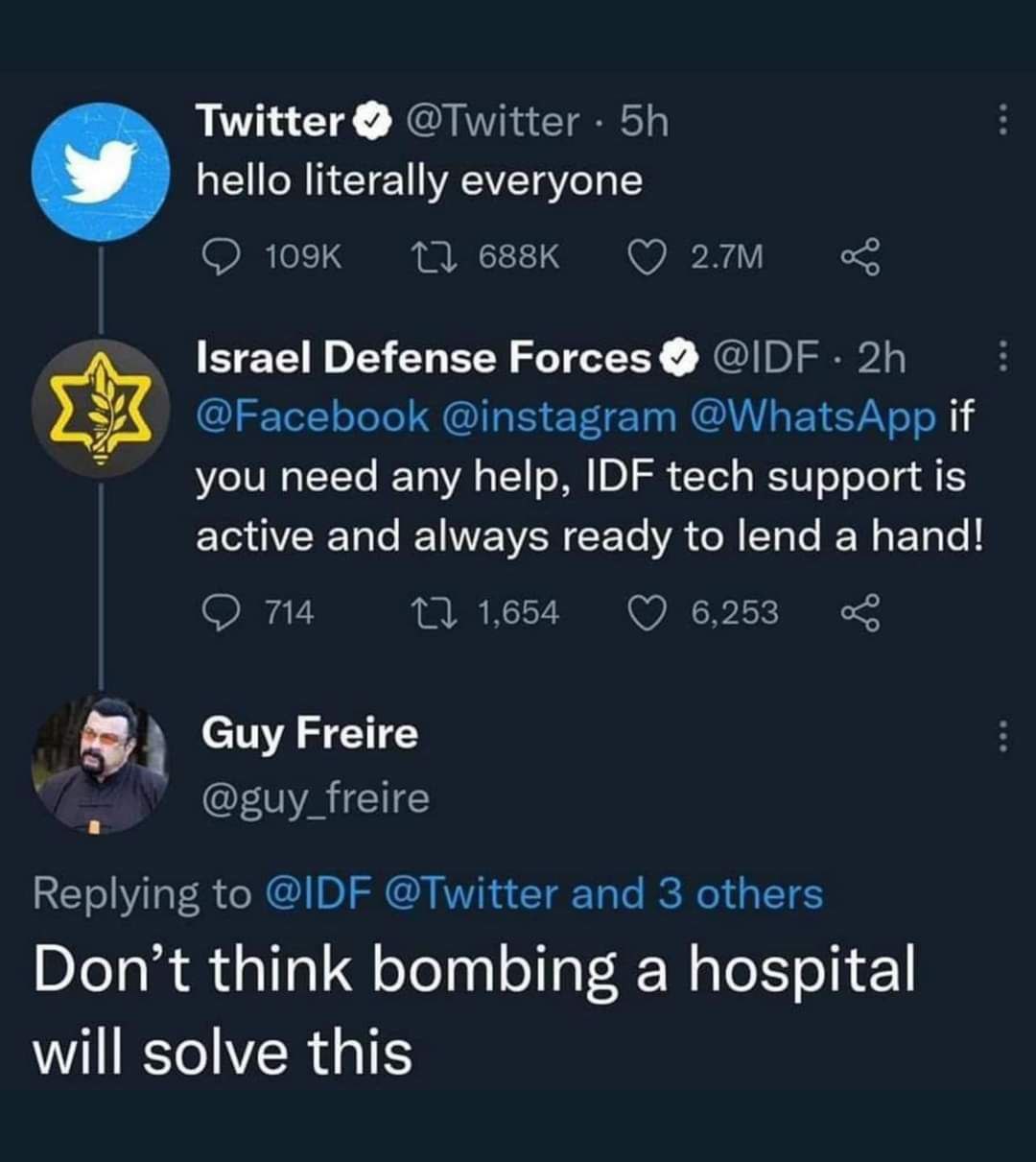Open the Twitter account's profile picture
Image resolution: width=1036 pixels, height=1162 pixels.
click(101, 172)
